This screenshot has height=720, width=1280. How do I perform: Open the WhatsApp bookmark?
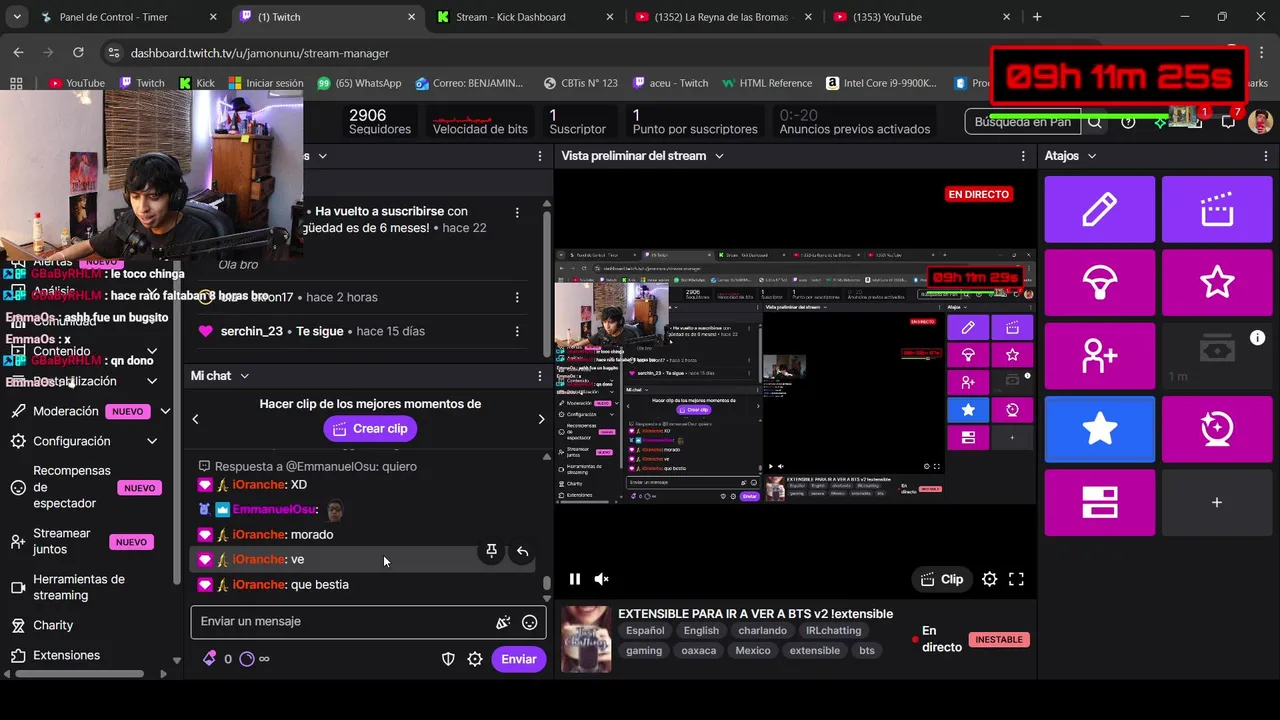click(x=359, y=83)
